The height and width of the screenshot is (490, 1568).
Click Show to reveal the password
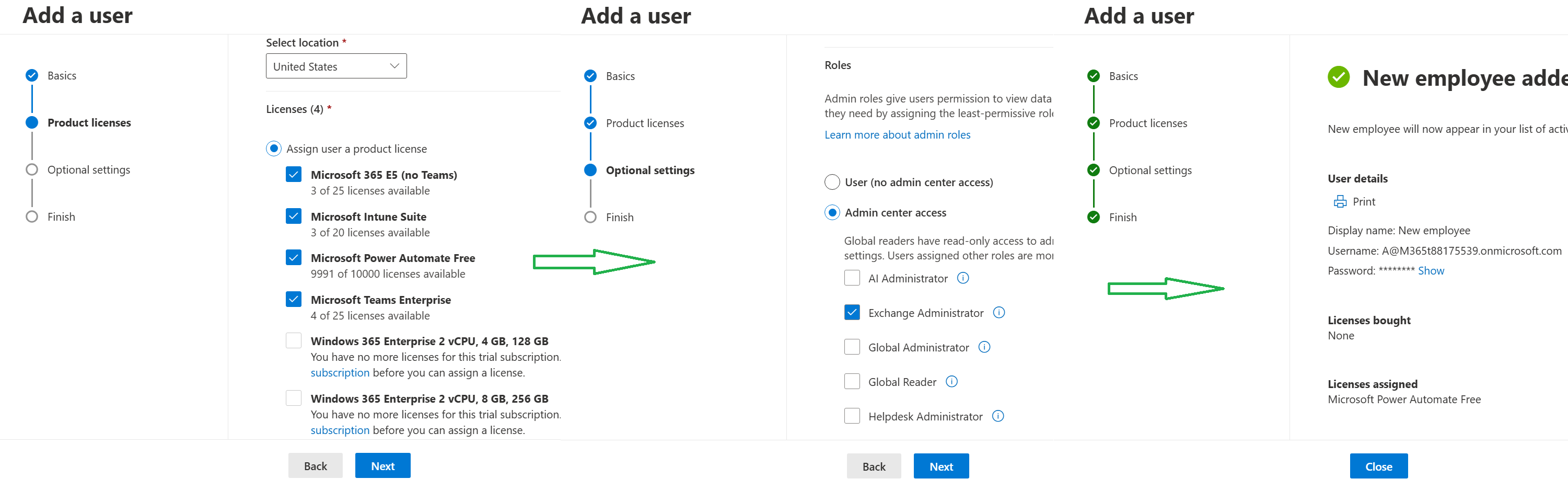click(1431, 270)
